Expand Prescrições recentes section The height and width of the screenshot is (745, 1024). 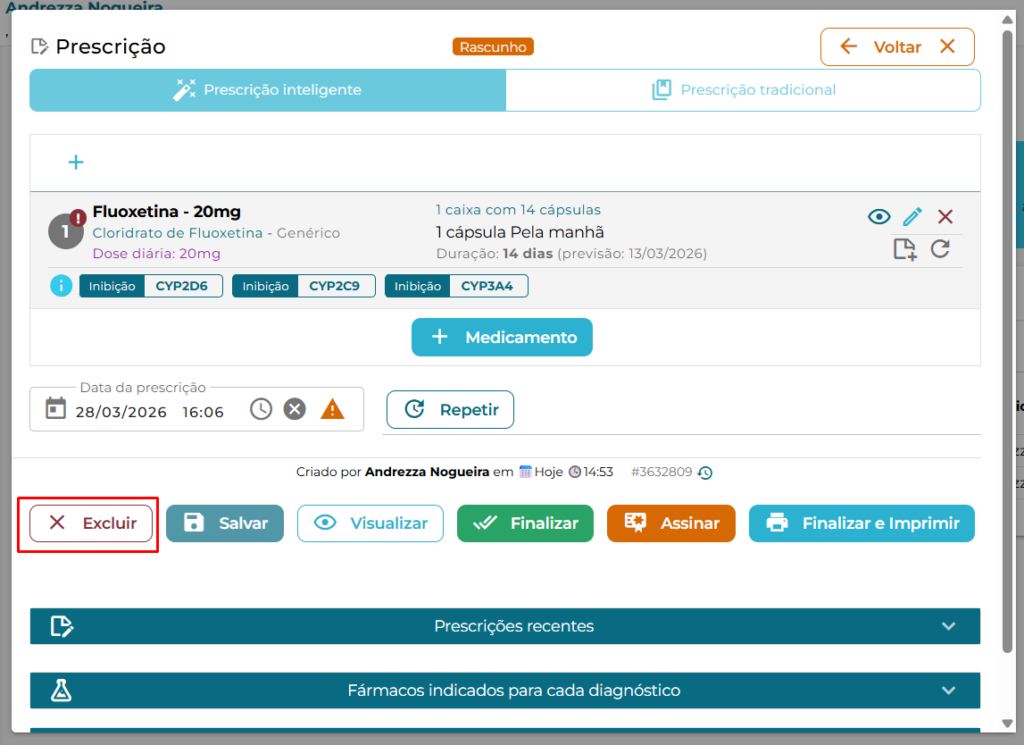coord(505,626)
